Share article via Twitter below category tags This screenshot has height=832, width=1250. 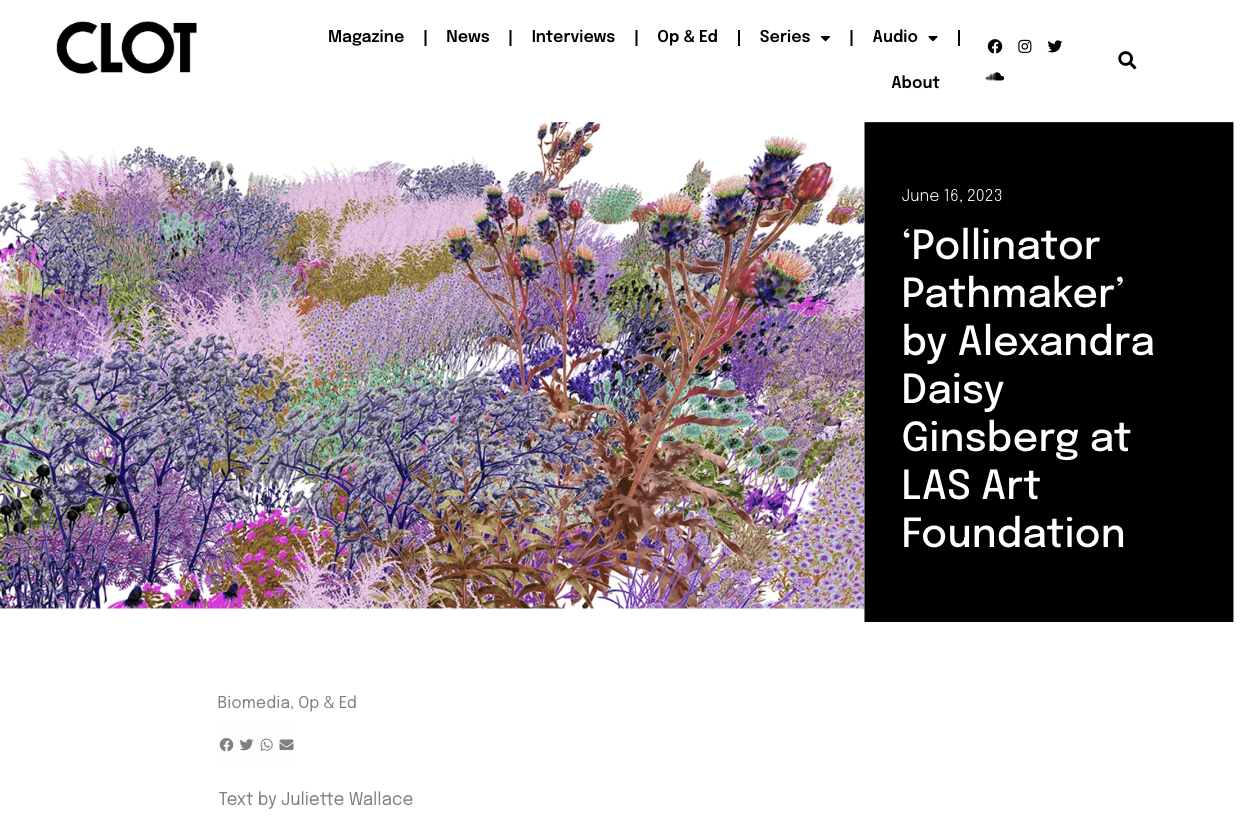point(246,745)
